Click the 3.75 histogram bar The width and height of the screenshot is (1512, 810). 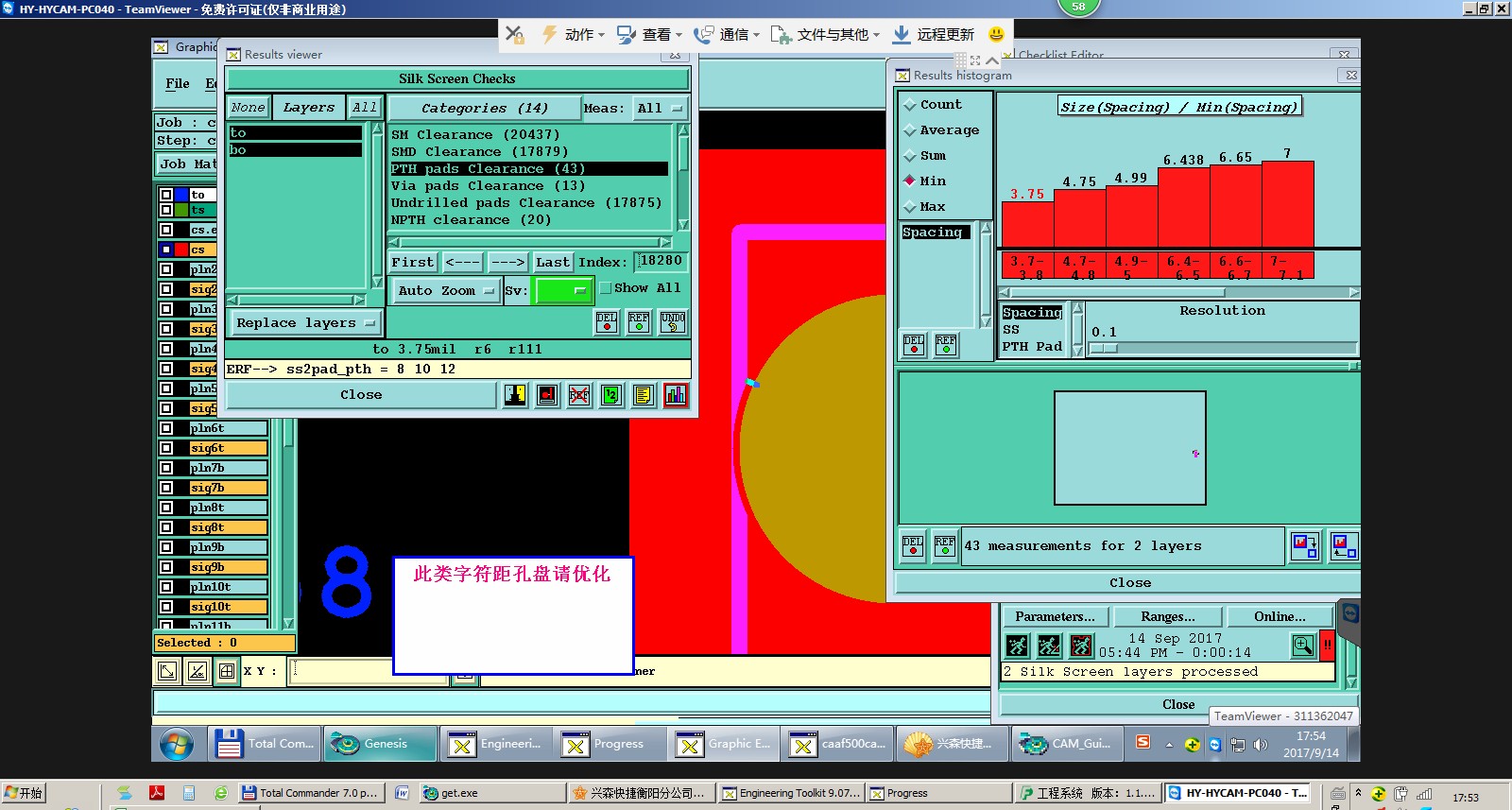click(1027, 225)
